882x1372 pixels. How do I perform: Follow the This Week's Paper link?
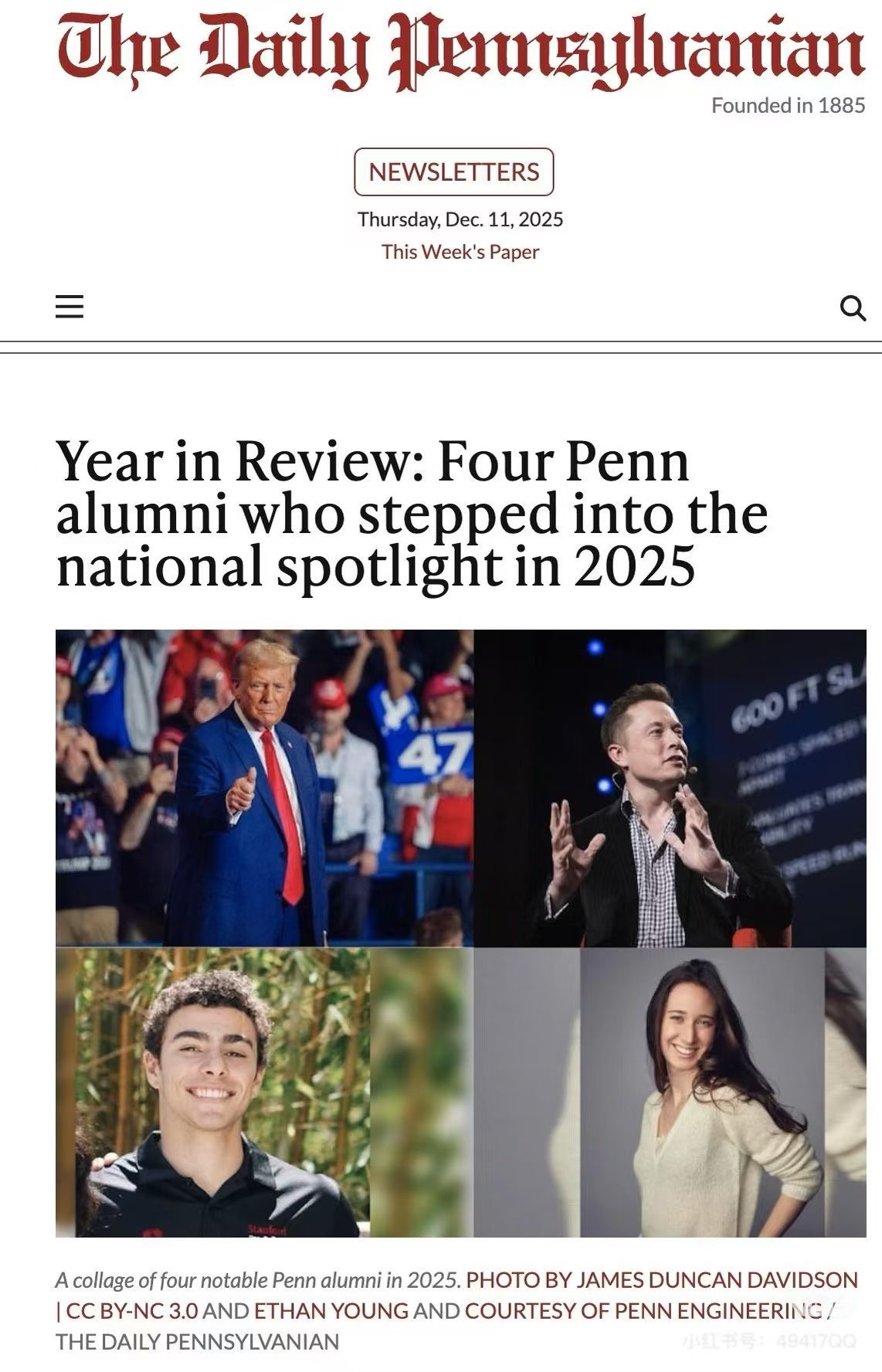point(460,252)
